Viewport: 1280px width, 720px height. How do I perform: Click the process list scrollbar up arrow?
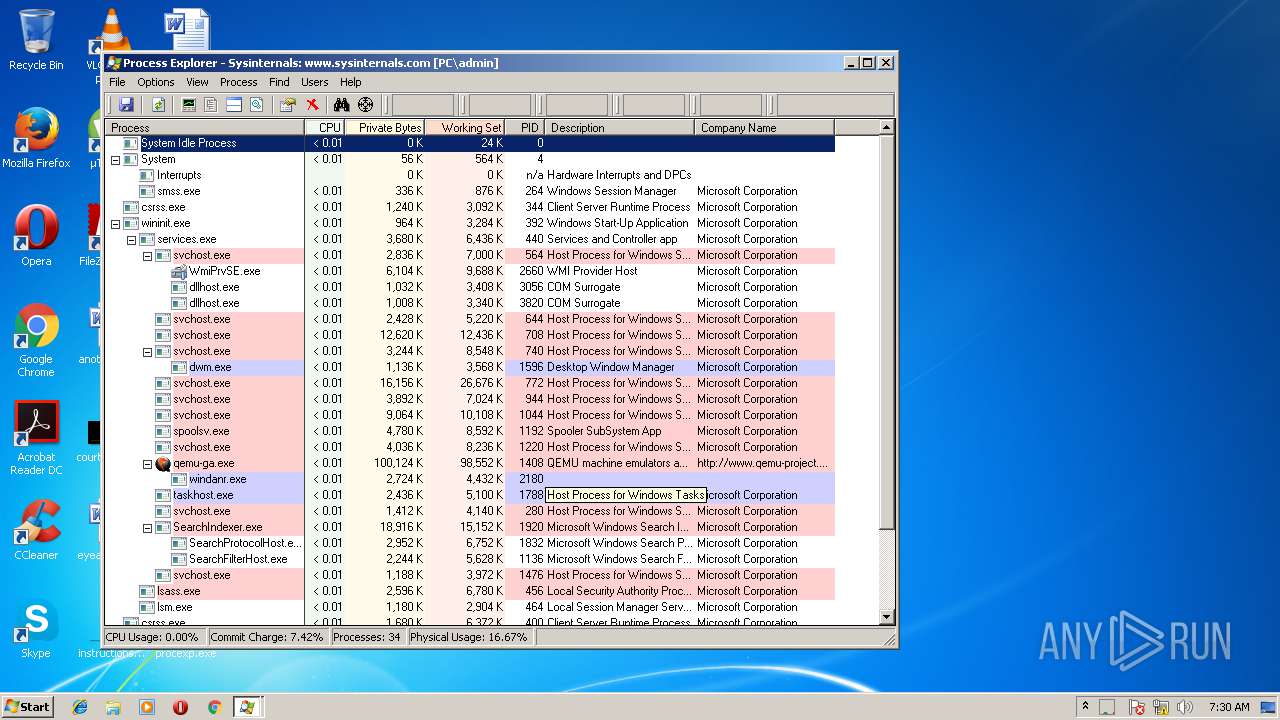(886, 128)
